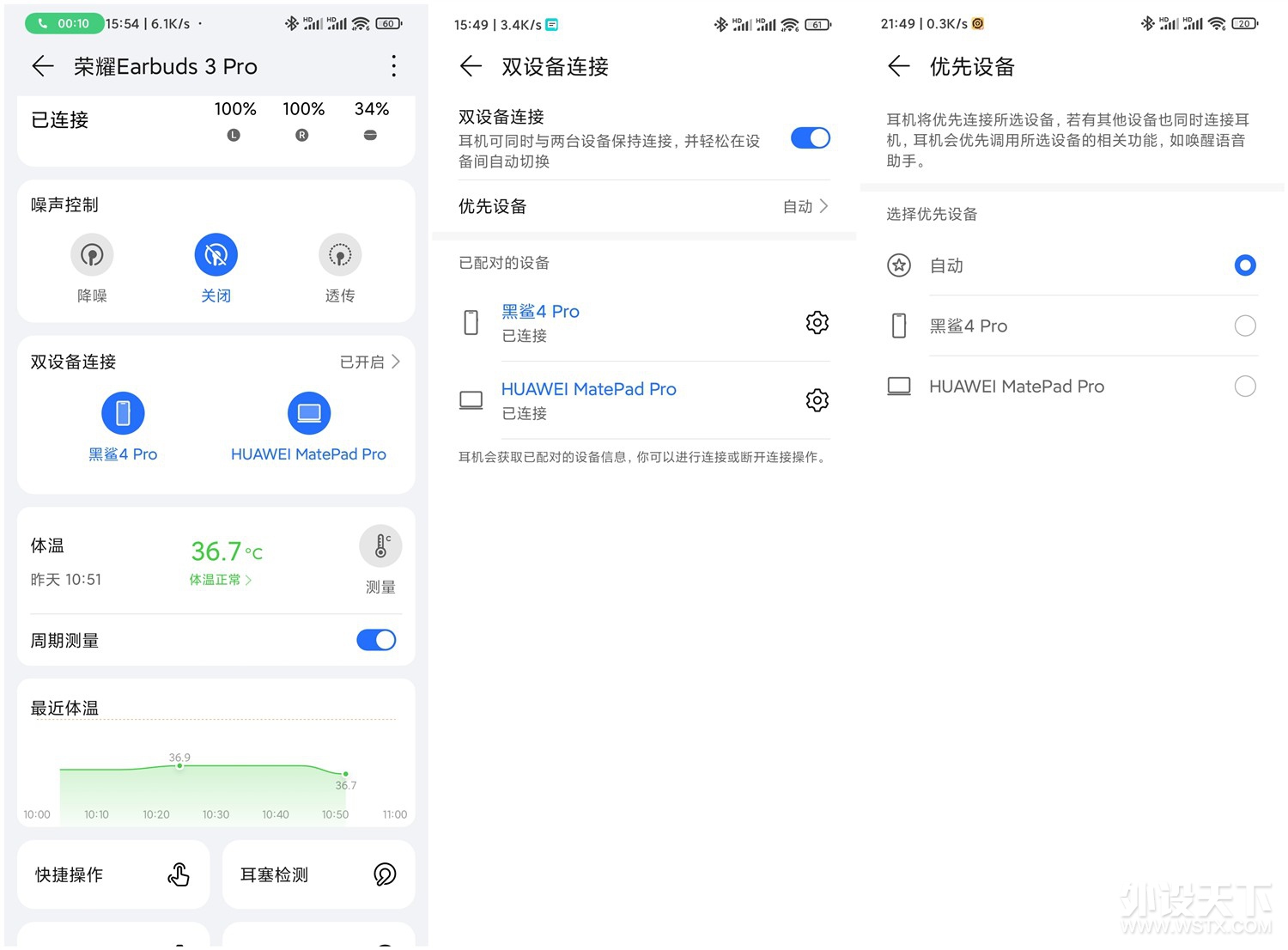Tap the Wi-Fi icon in middle status bar
Screen dimensions: 1288x950
[x=790, y=25]
